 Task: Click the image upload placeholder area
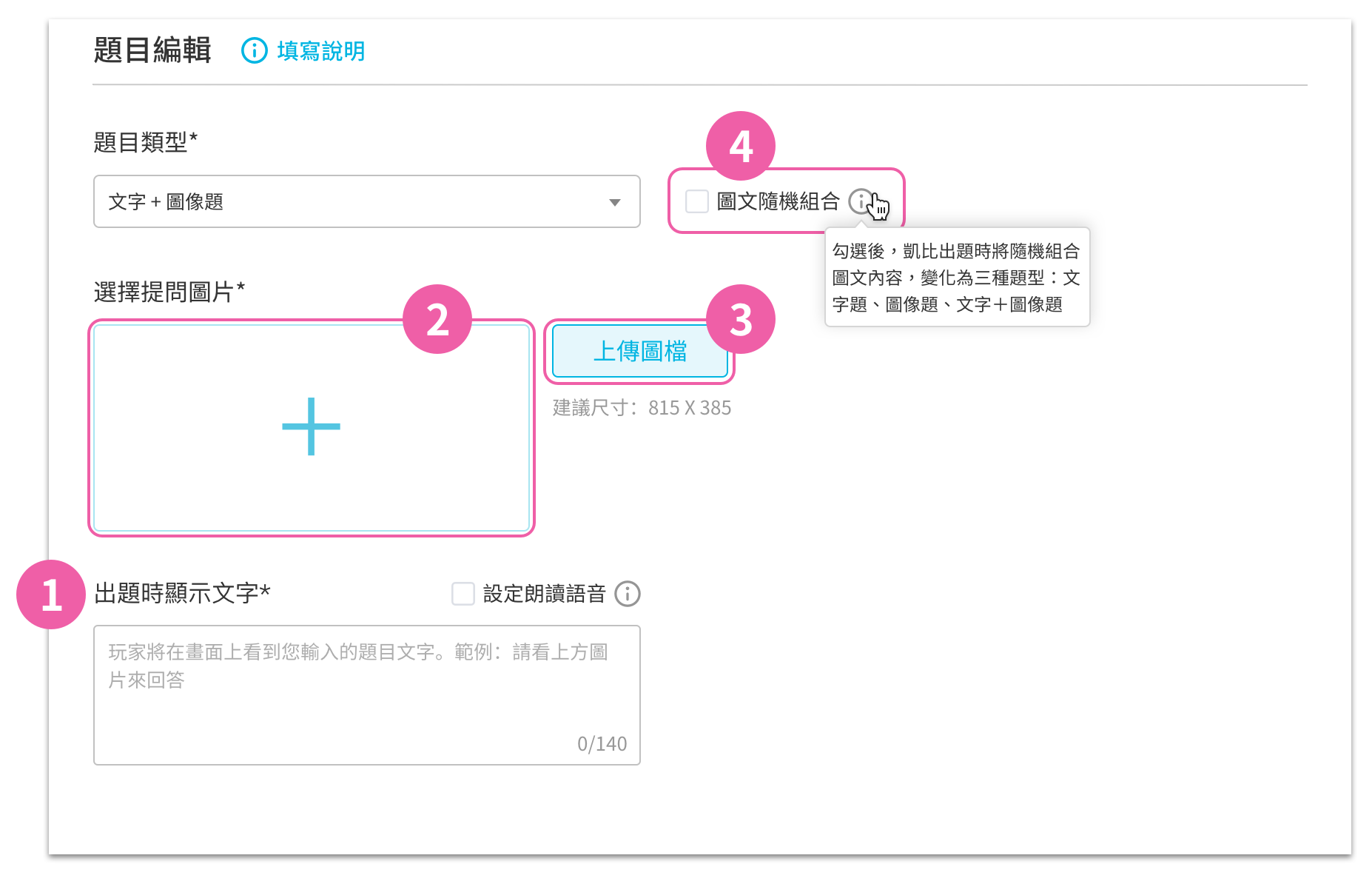[x=312, y=428]
